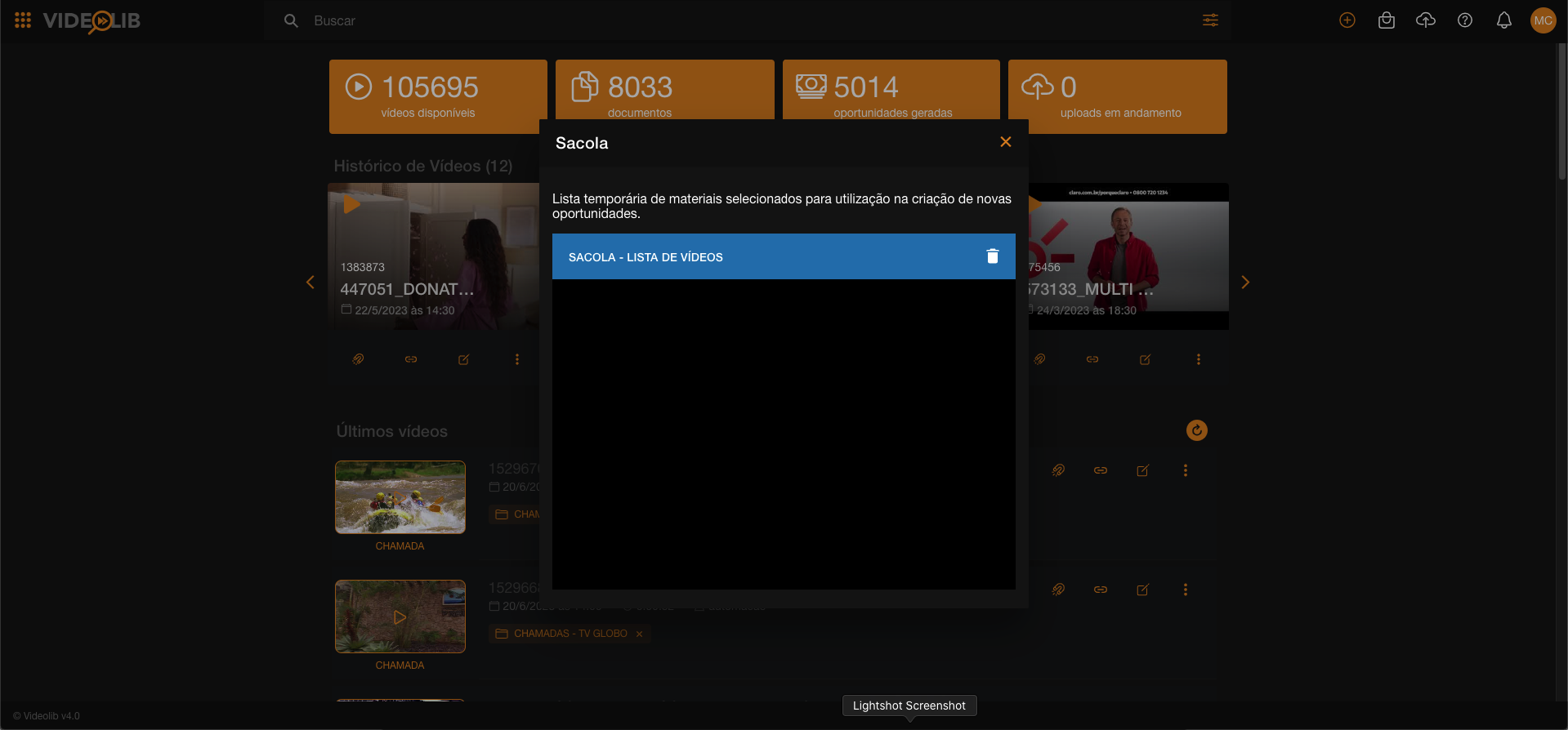Open the help question mark icon
Viewport: 1568px width, 730px height.
click(1465, 20)
